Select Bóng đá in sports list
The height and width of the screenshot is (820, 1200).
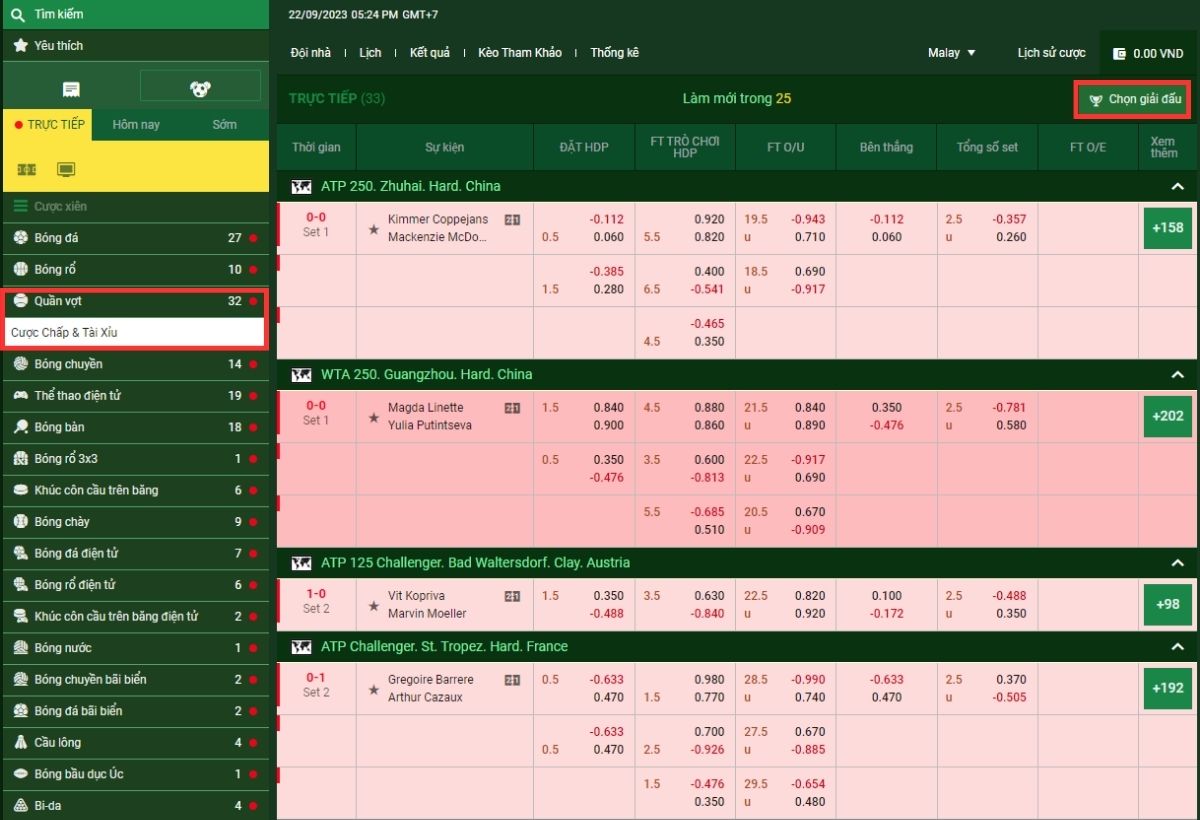56,238
